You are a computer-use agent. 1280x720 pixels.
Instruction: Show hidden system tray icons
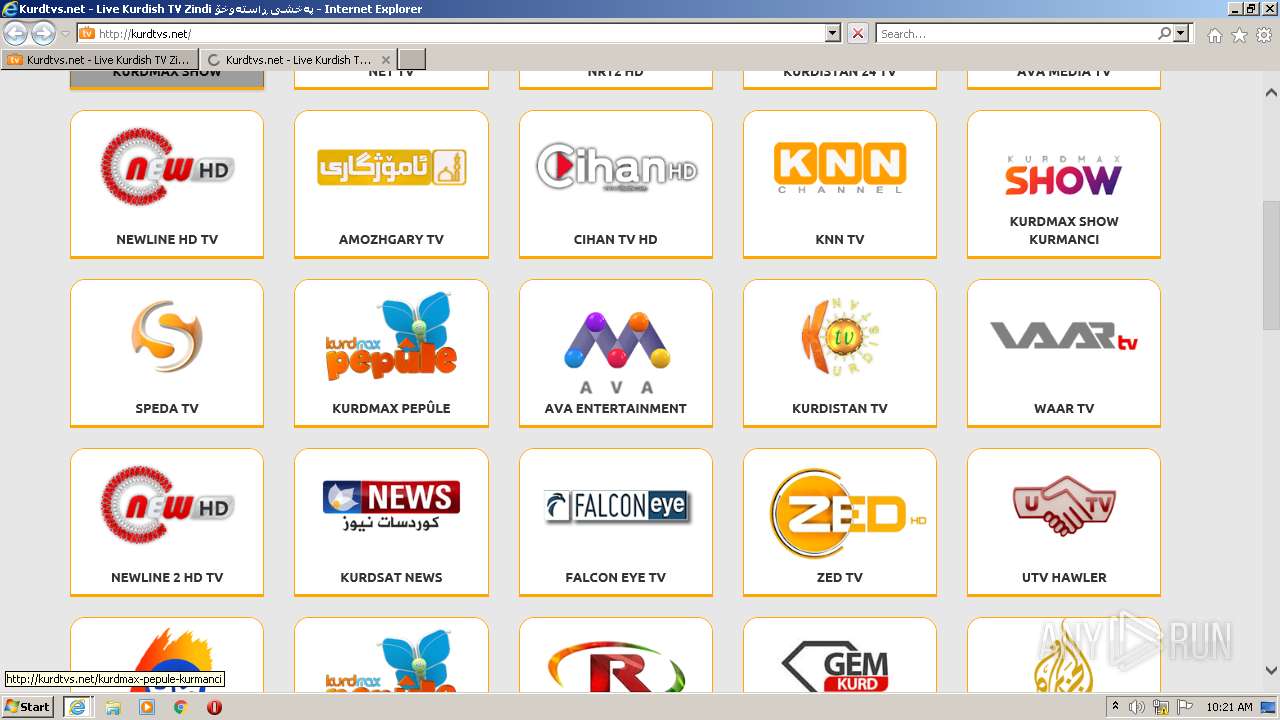1115,707
